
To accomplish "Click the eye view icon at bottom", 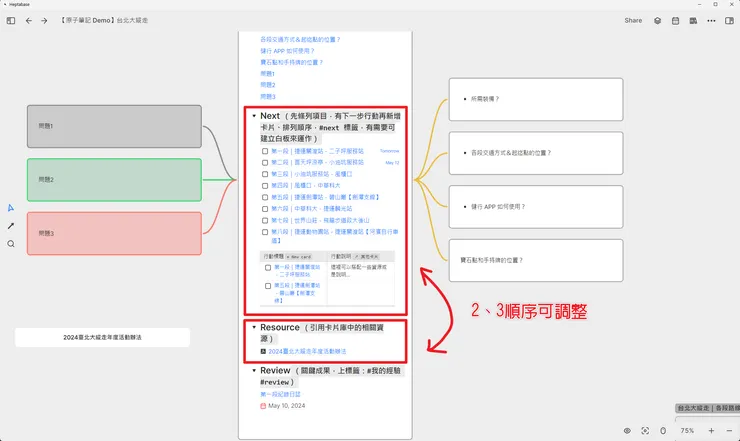I will pos(627,431).
